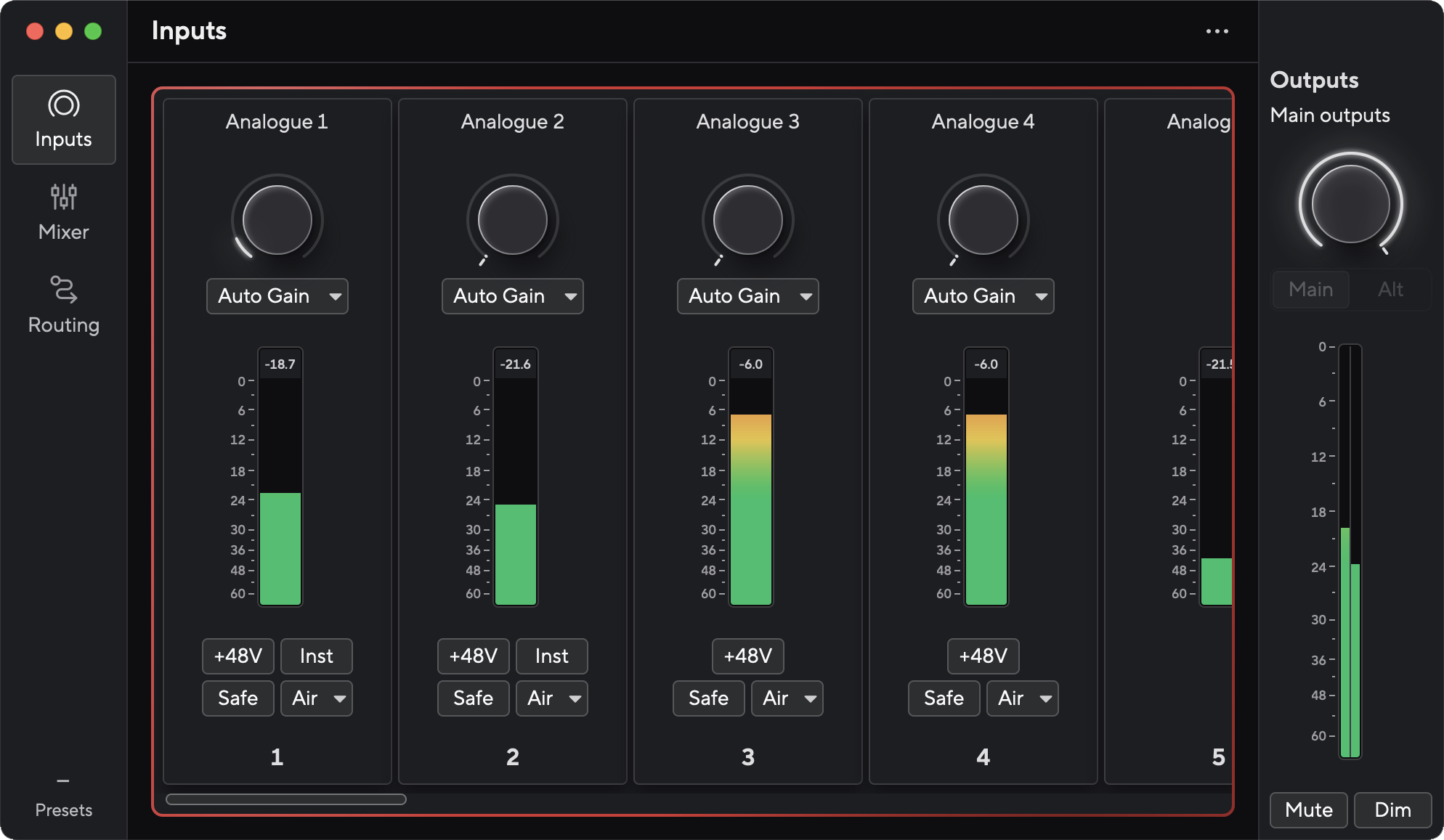Screen dimensions: 1444x840
Task: Click the Analogue 2 channel name
Action: [513, 122]
